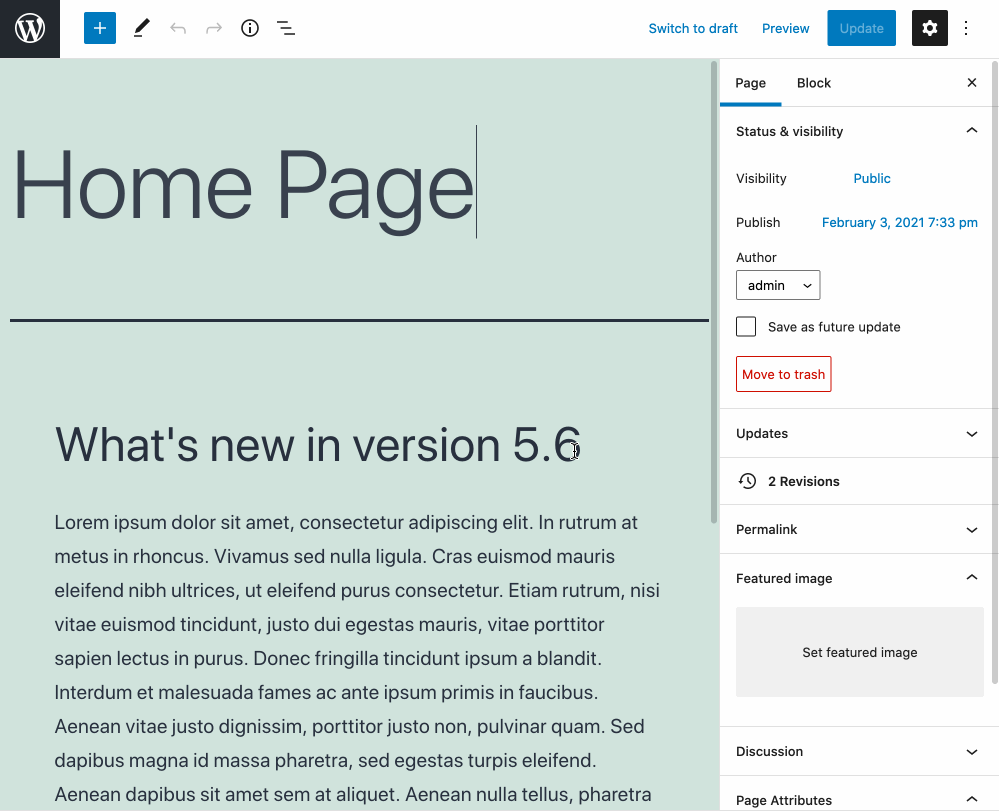Open the List View outline icon
The width and height of the screenshot is (999, 811).
[286, 28]
